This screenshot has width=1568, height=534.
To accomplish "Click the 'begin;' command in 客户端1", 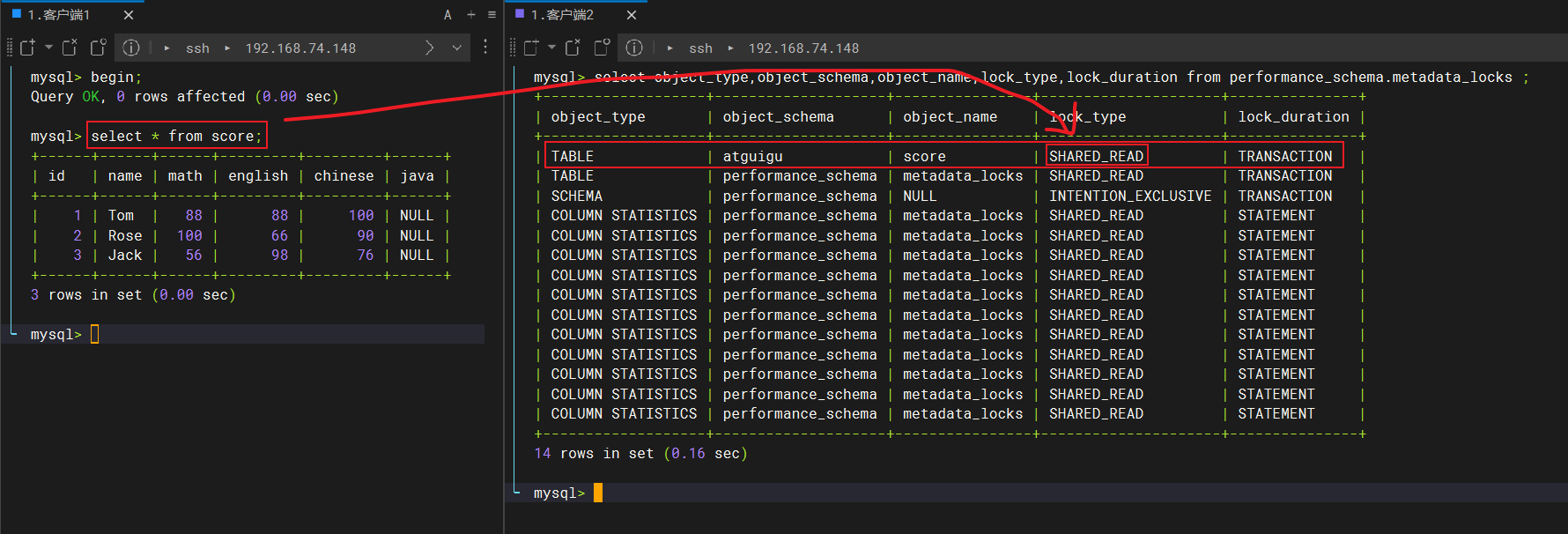I will point(116,78).
